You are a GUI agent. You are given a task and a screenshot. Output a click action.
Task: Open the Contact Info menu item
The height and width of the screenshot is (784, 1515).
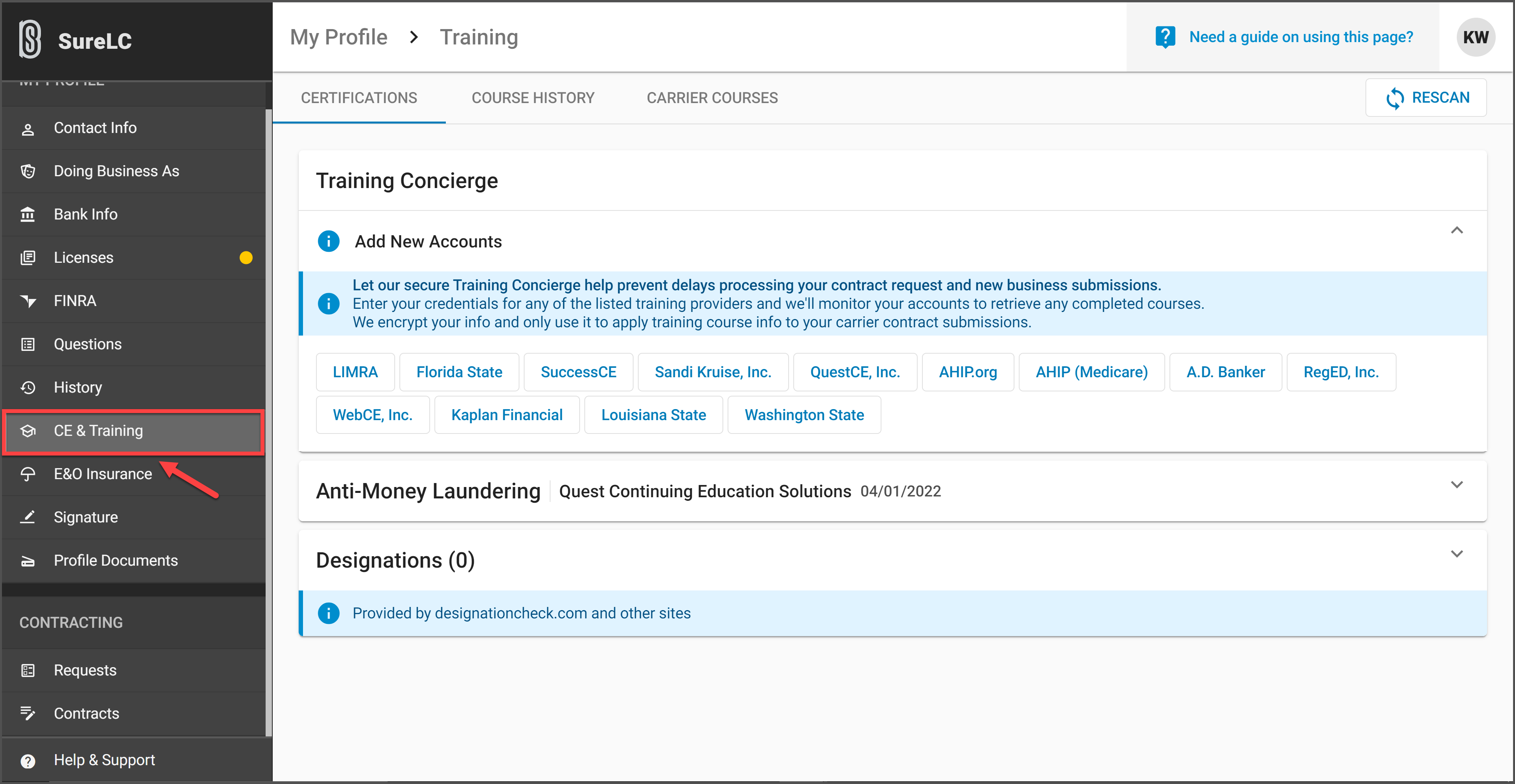[x=133, y=128]
